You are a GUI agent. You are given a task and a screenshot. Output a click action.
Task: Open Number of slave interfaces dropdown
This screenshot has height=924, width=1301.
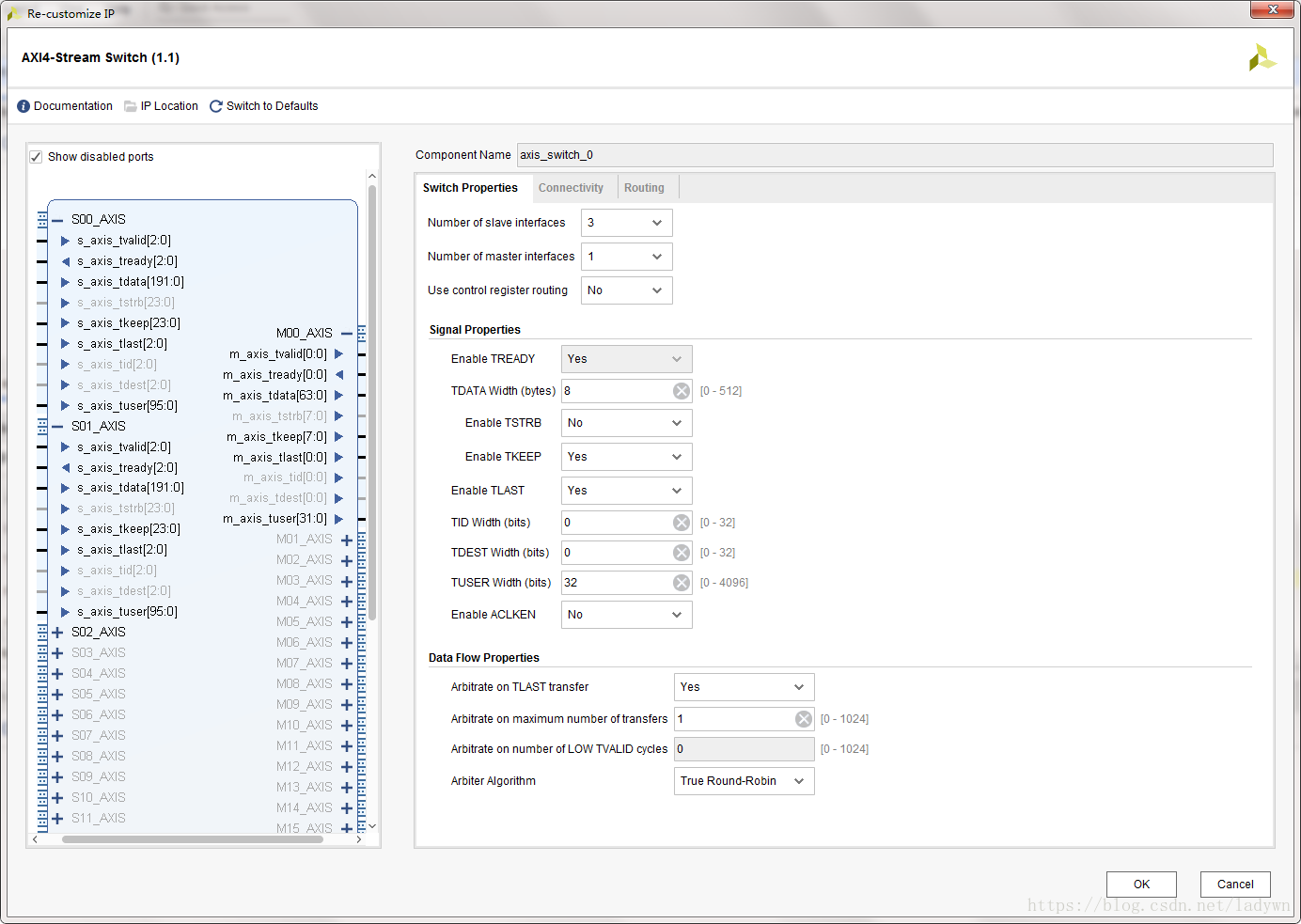pyautogui.click(x=627, y=223)
